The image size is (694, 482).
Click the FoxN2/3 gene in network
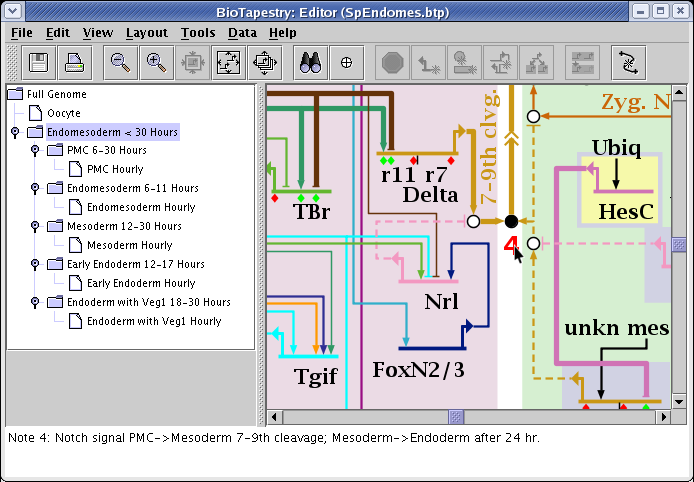(420, 370)
